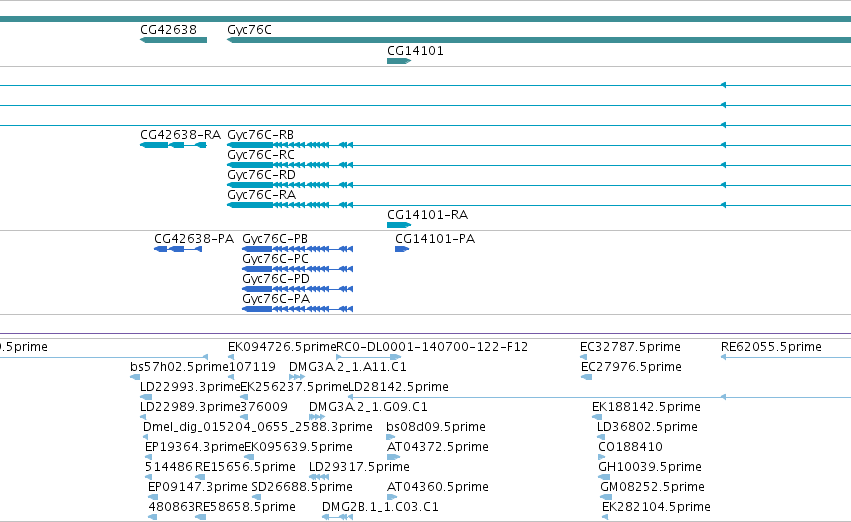The height and width of the screenshot is (522, 851).
Task: Select protein CG14101-PA label
Action: (435, 239)
